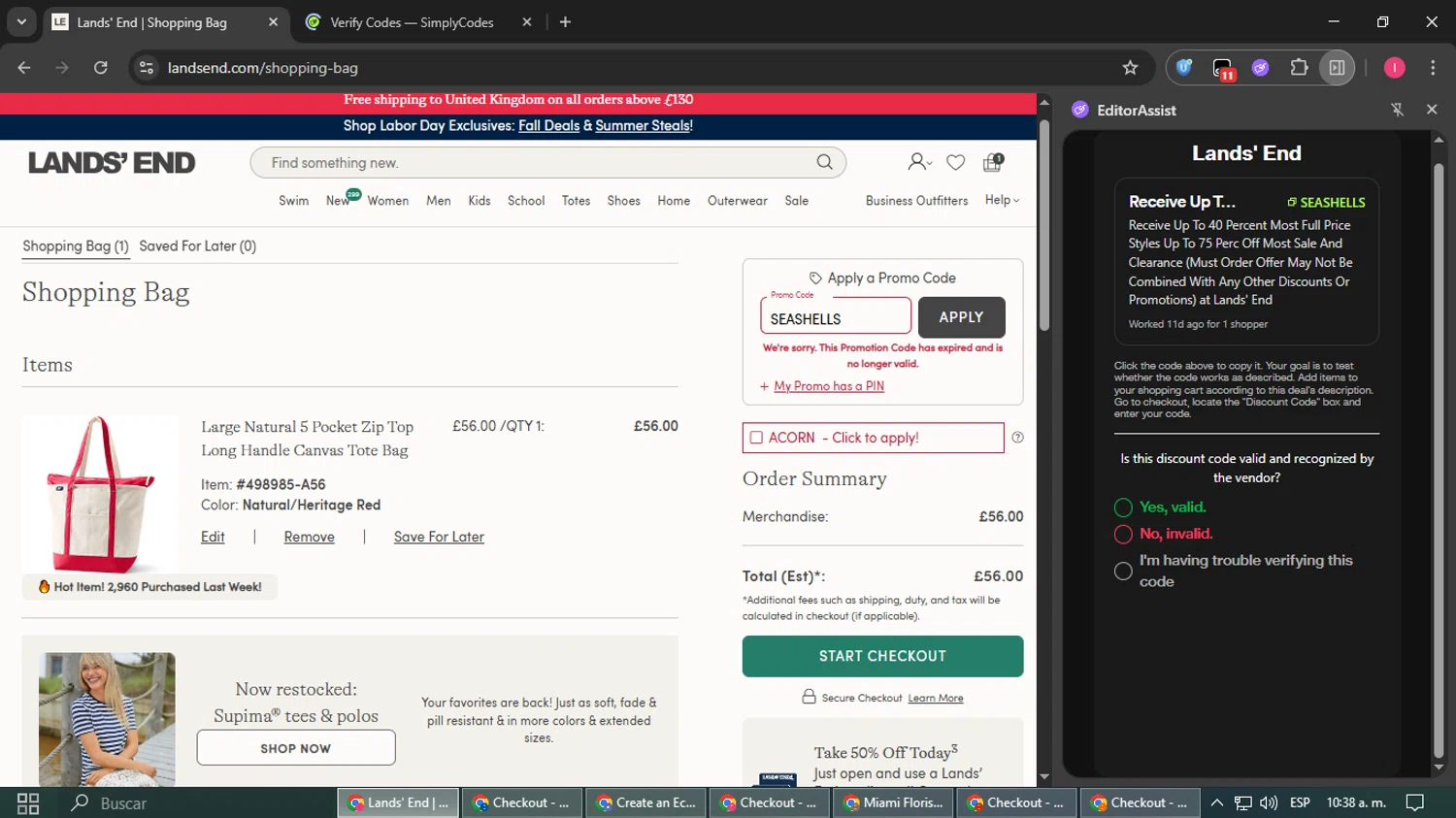Open the Windows Start button
This screenshot has height=818, width=1456.
(x=28, y=802)
